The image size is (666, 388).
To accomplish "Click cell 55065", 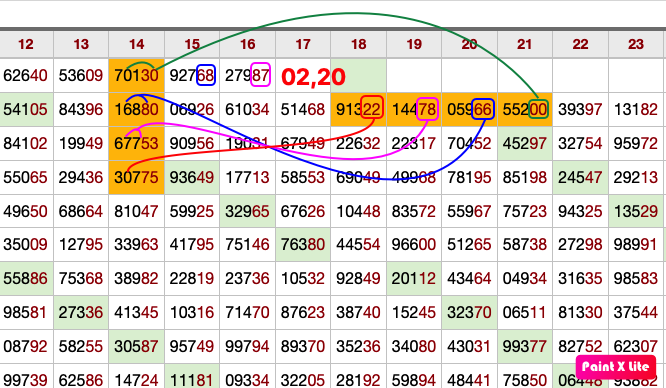I will pyautogui.click(x=26, y=178).
